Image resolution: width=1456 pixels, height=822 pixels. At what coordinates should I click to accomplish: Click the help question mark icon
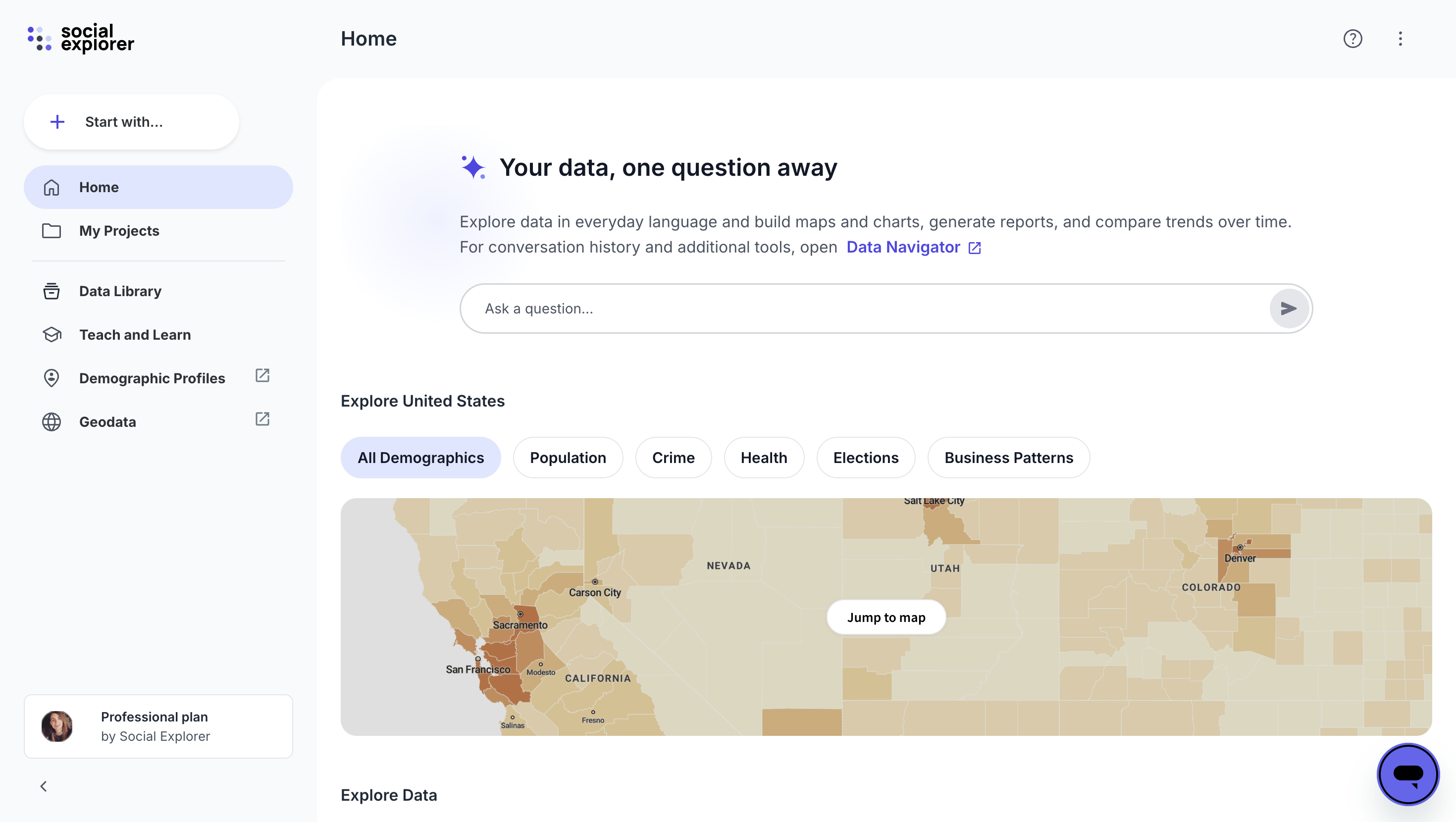(x=1352, y=39)
